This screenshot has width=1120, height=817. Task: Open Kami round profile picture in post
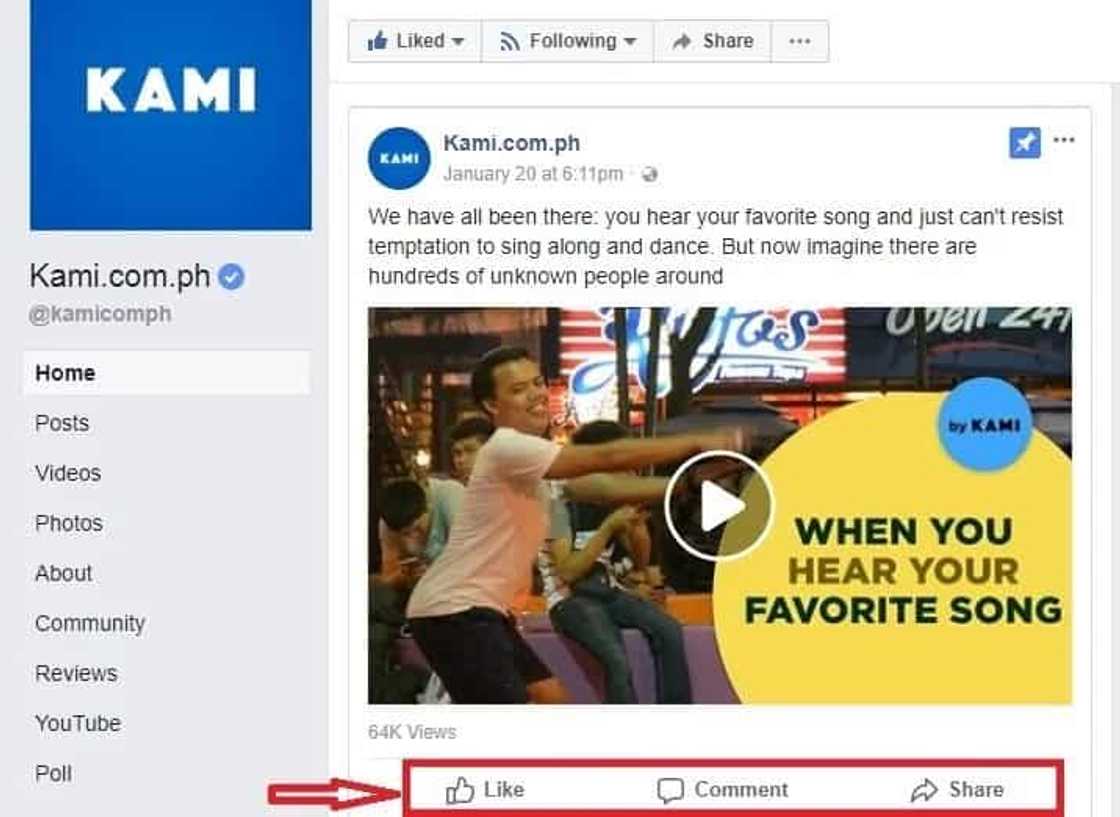399,158
